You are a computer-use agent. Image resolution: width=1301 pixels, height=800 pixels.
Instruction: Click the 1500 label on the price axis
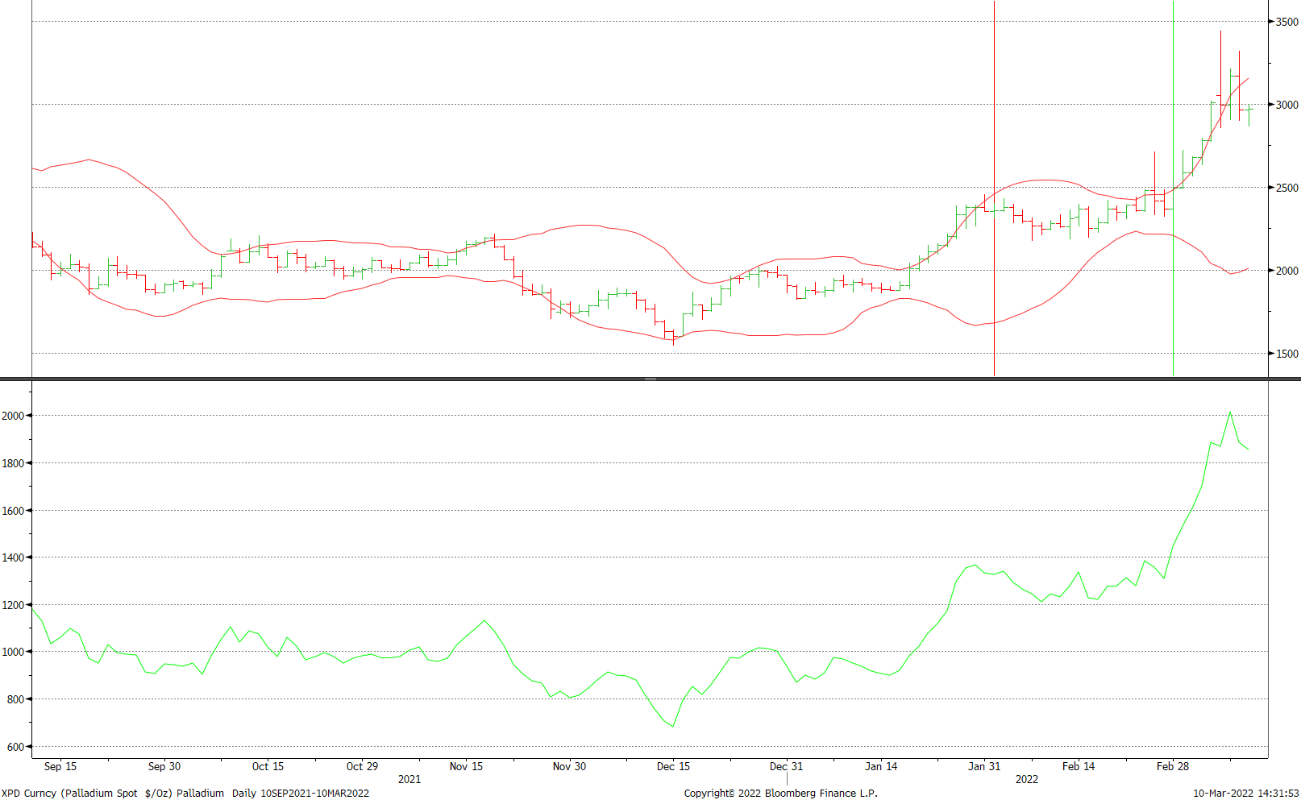click(1286, 353)
